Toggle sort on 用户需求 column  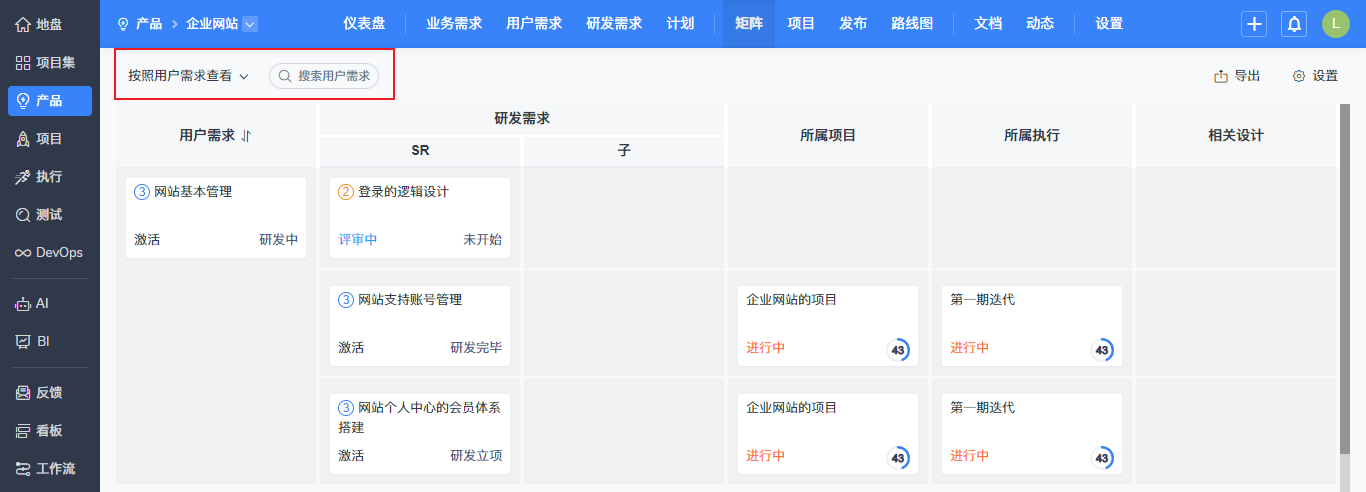pyautogui.click(x=246, y=135)
